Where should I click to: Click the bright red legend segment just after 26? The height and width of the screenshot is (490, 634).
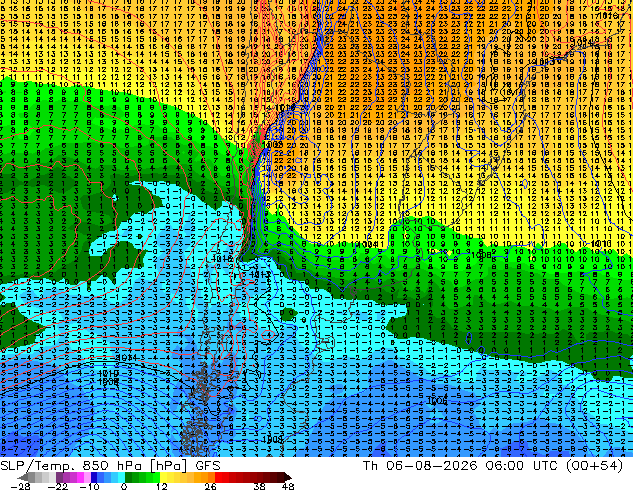tap(218, 477)
